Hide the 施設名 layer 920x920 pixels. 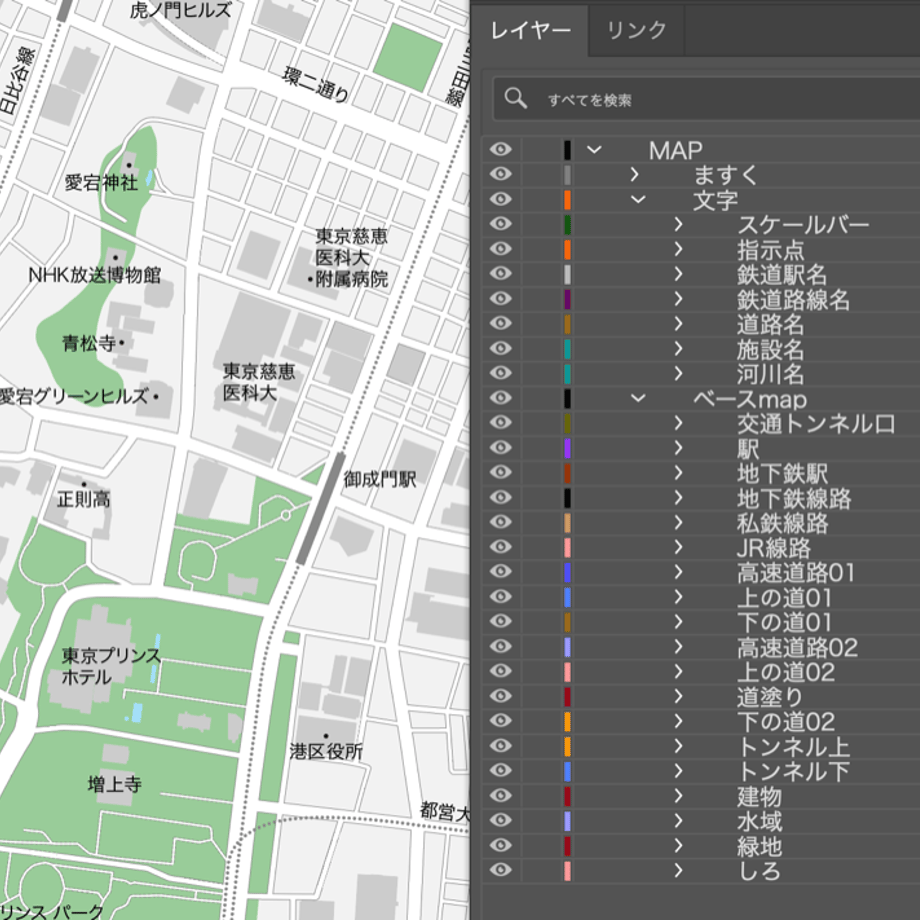[500, 349]
